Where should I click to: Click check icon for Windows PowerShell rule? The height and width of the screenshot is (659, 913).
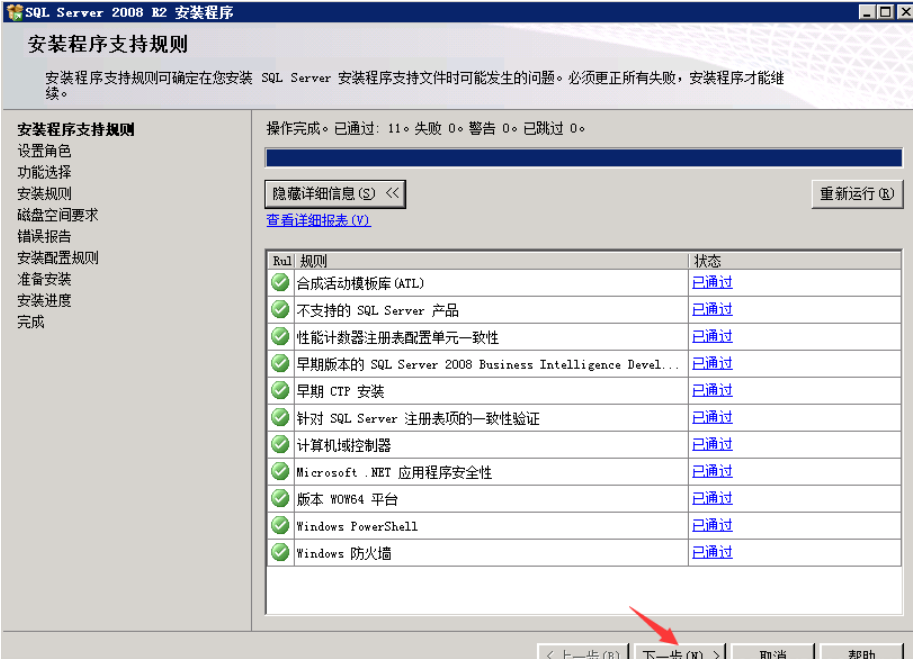pyautogui.click(x=280, y=525)
